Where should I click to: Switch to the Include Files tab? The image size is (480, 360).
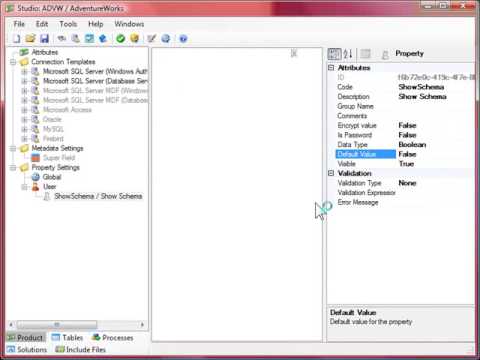(x=81, y=349)
